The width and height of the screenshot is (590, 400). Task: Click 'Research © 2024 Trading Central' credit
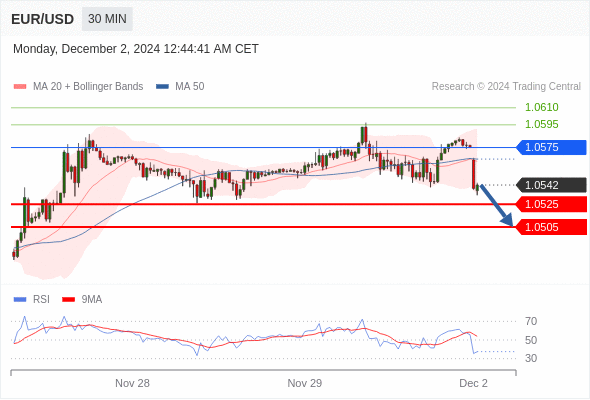pos(506,87)
